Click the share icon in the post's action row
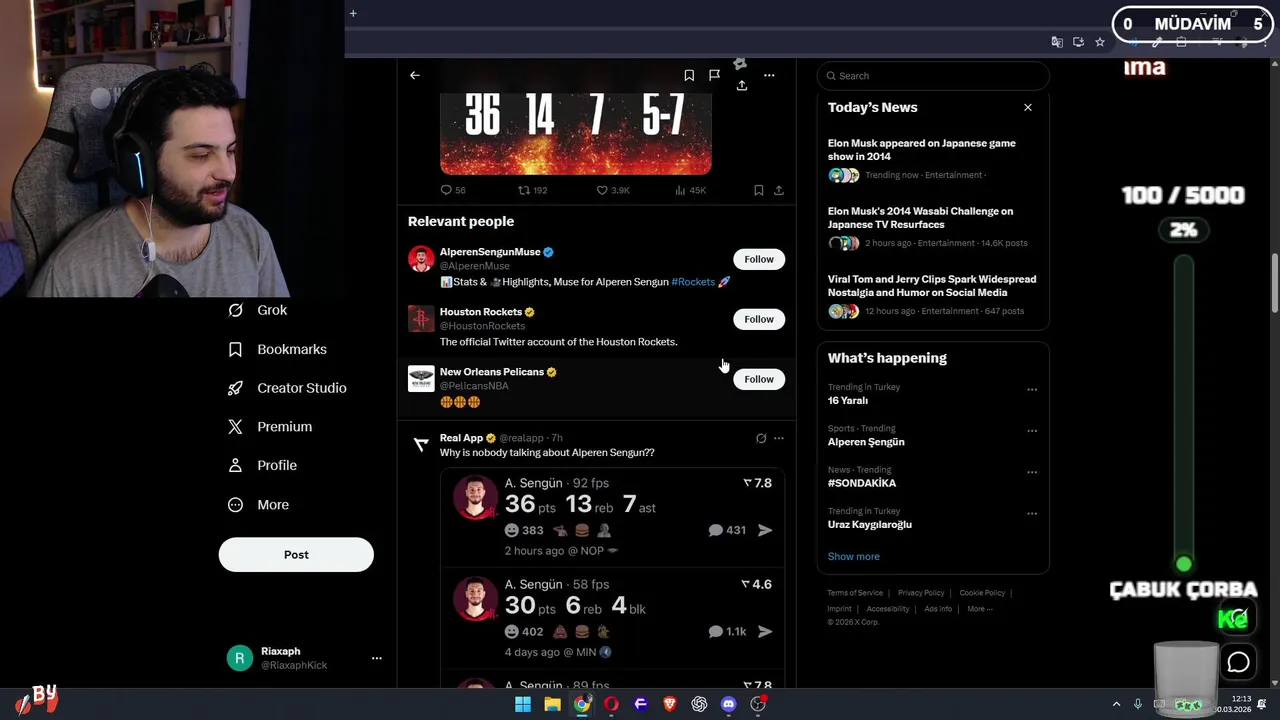Viewport: 1280px width, 720px height. (x=779, y=190)
